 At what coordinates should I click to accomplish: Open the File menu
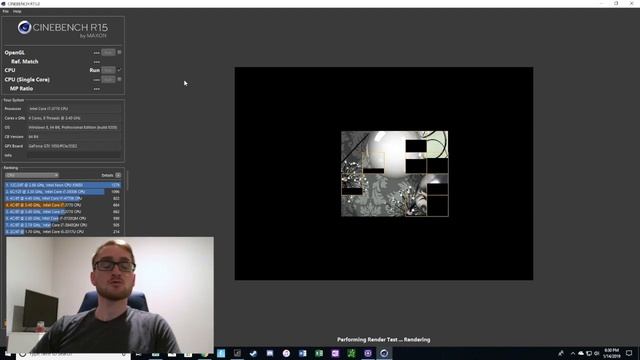(5, 11)
